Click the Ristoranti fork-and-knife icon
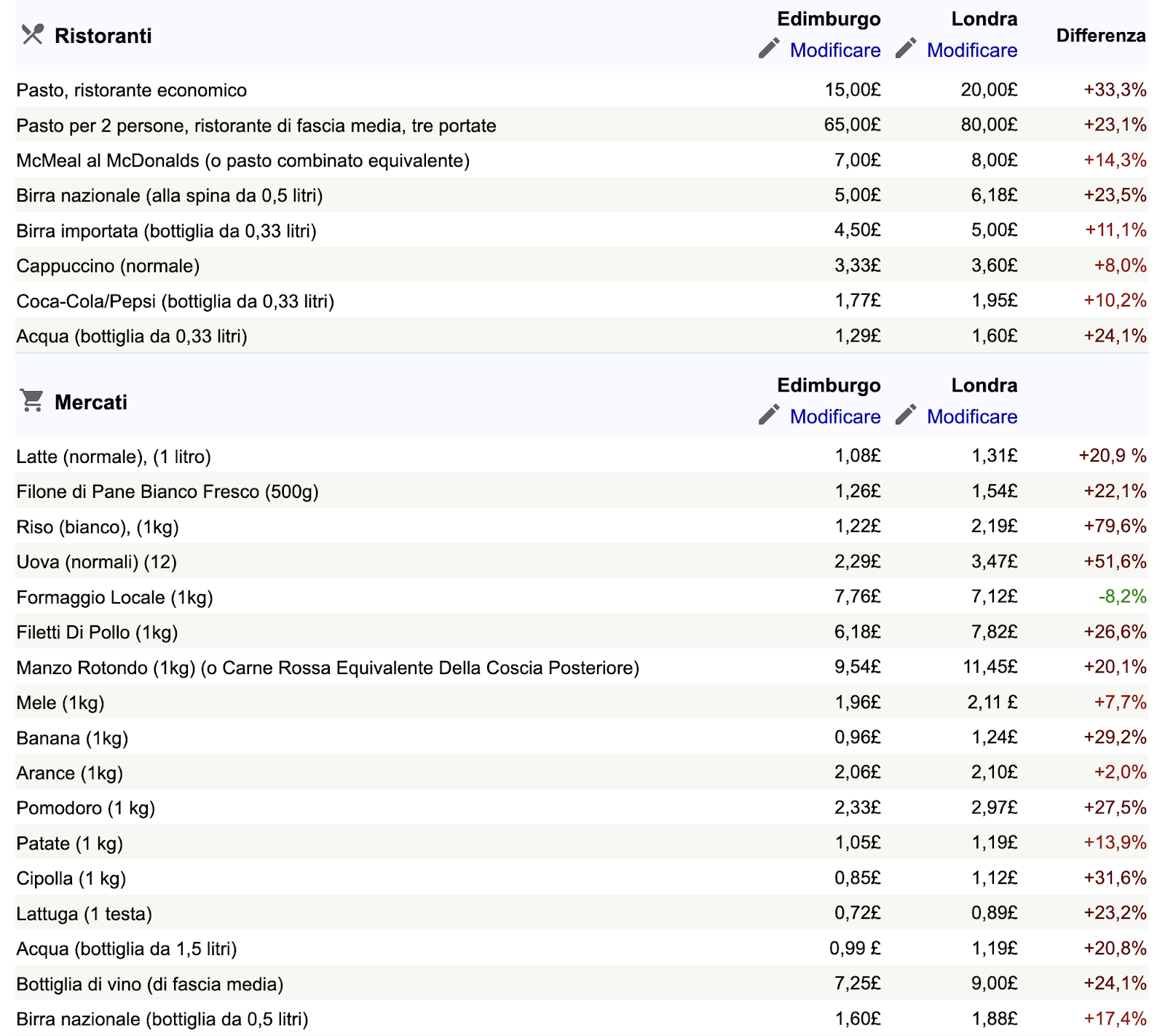Screen dimensions: 1165x1036 (32, 35)
